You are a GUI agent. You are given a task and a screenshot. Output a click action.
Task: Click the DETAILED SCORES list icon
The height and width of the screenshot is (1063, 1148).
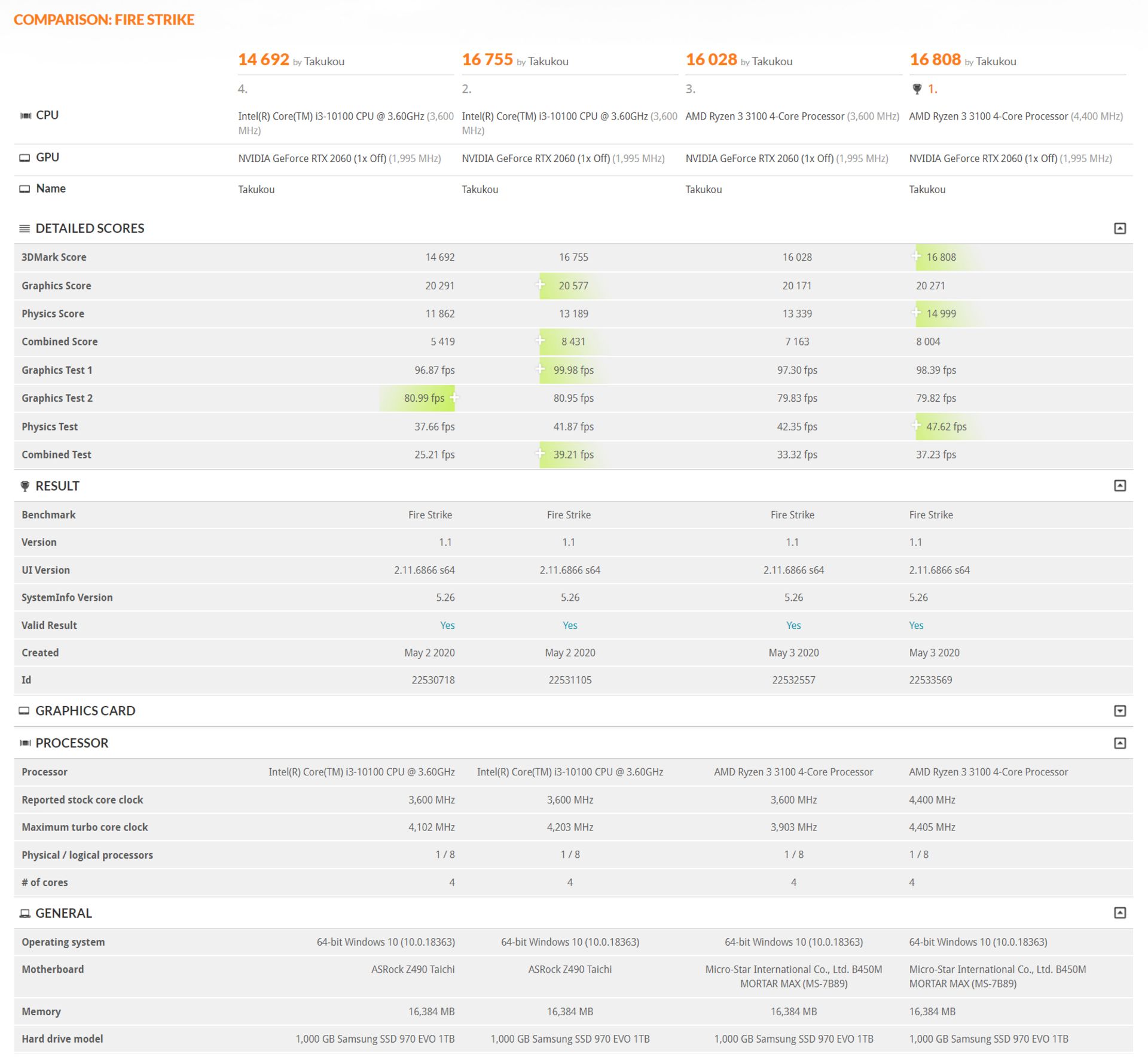25,228
